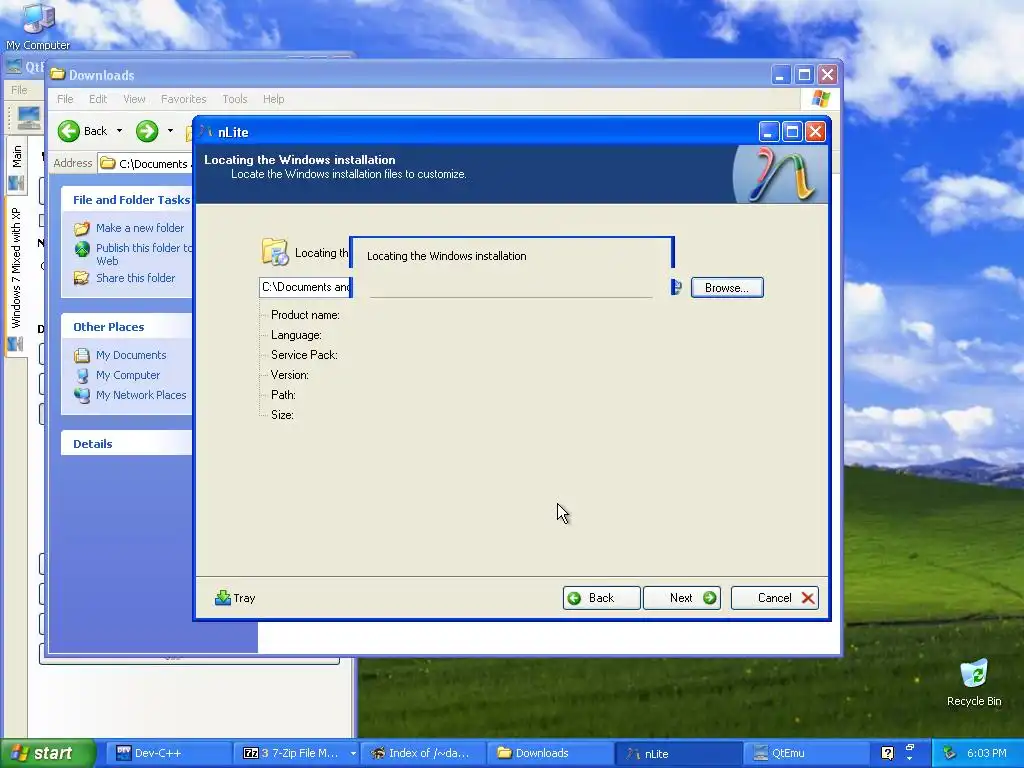Click the My Documents icon in sidebar
The image size is (1024, 768).
pyautogui.click(x=82, y=355)
